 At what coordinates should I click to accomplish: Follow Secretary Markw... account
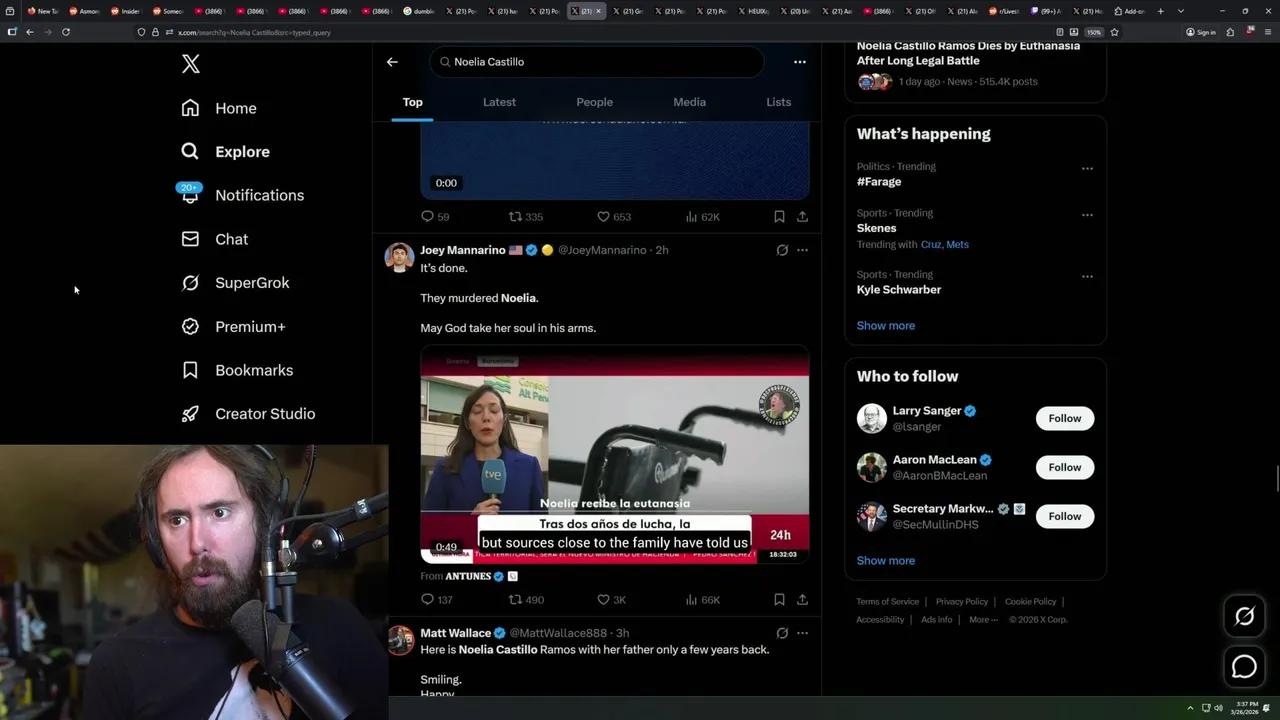tap(1065, 516)
